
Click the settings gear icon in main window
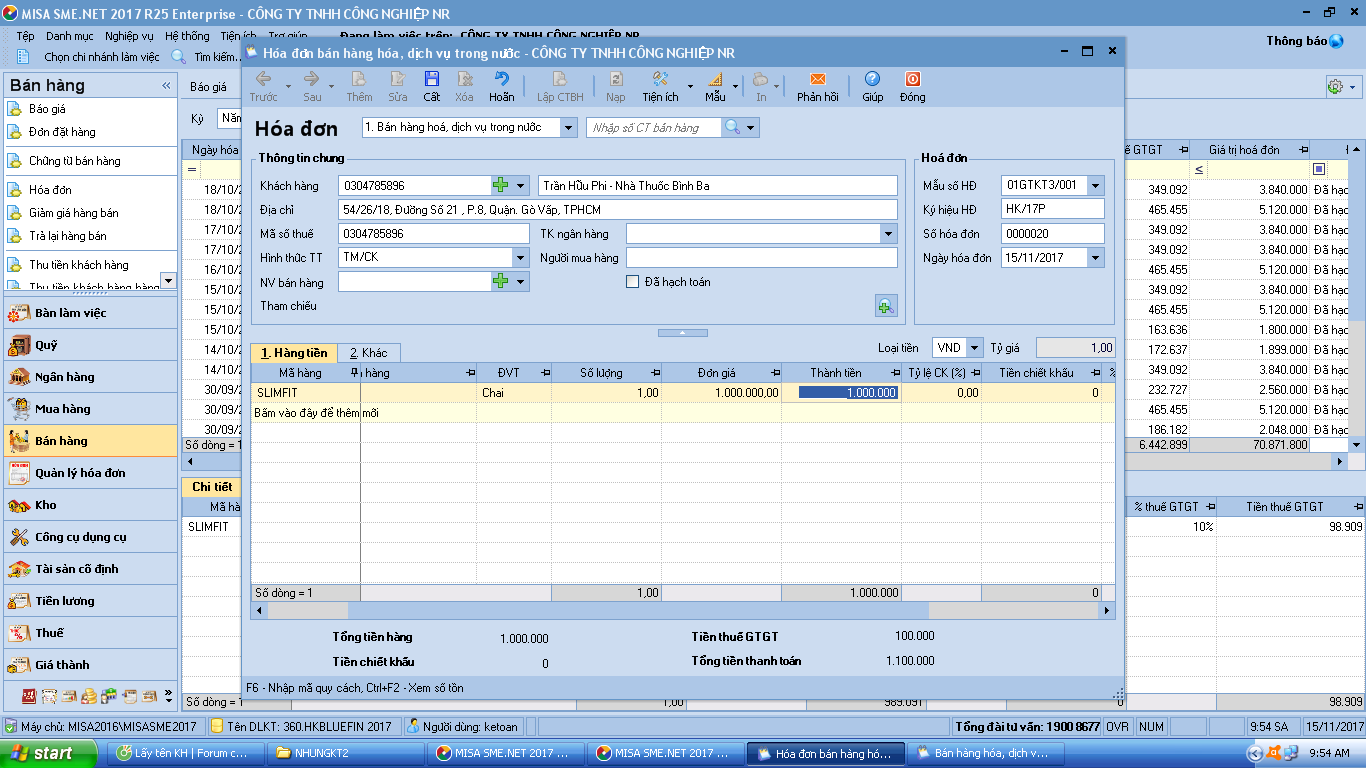[1335, 87]
